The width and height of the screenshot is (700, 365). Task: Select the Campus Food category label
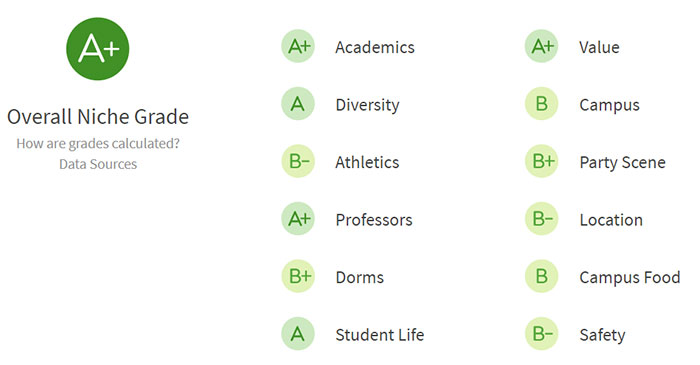630,278
